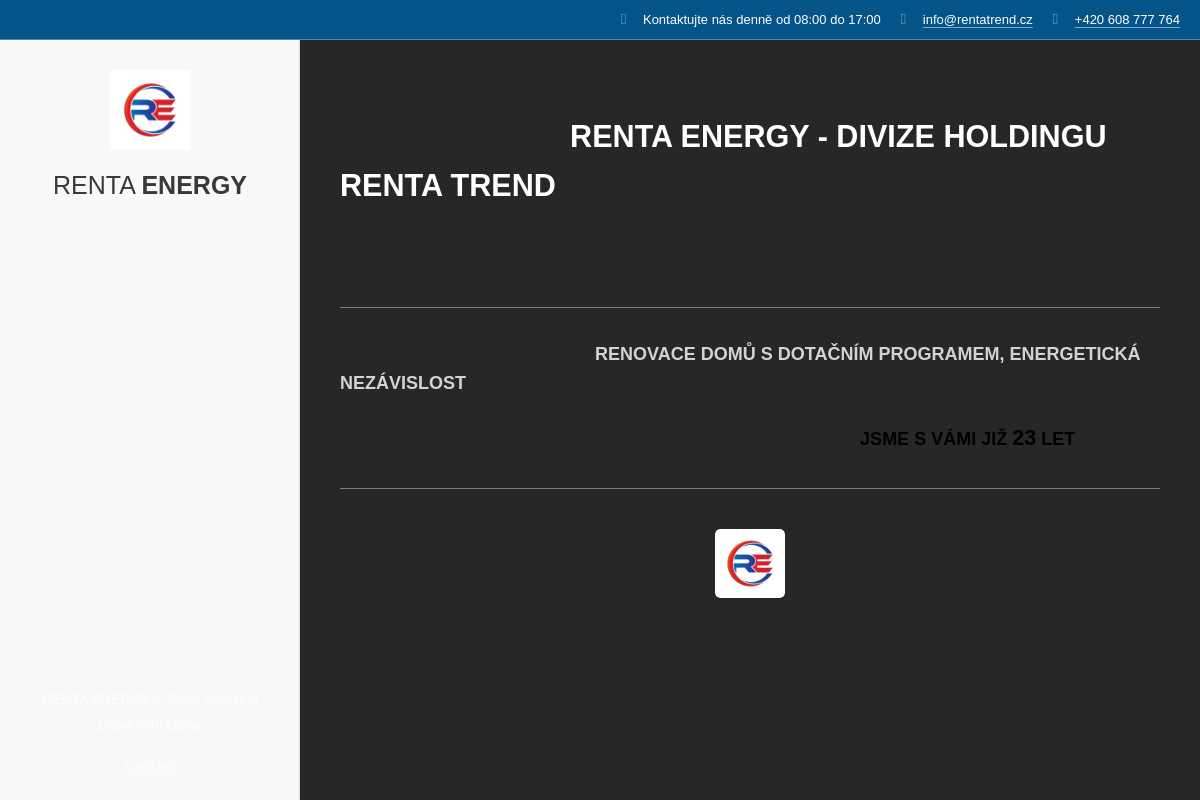This screenshot has width=1200, height=800.
Task: Click the small icon left of Kontaktujte nás
Action: pyautogui.click(x=623, y=19)
